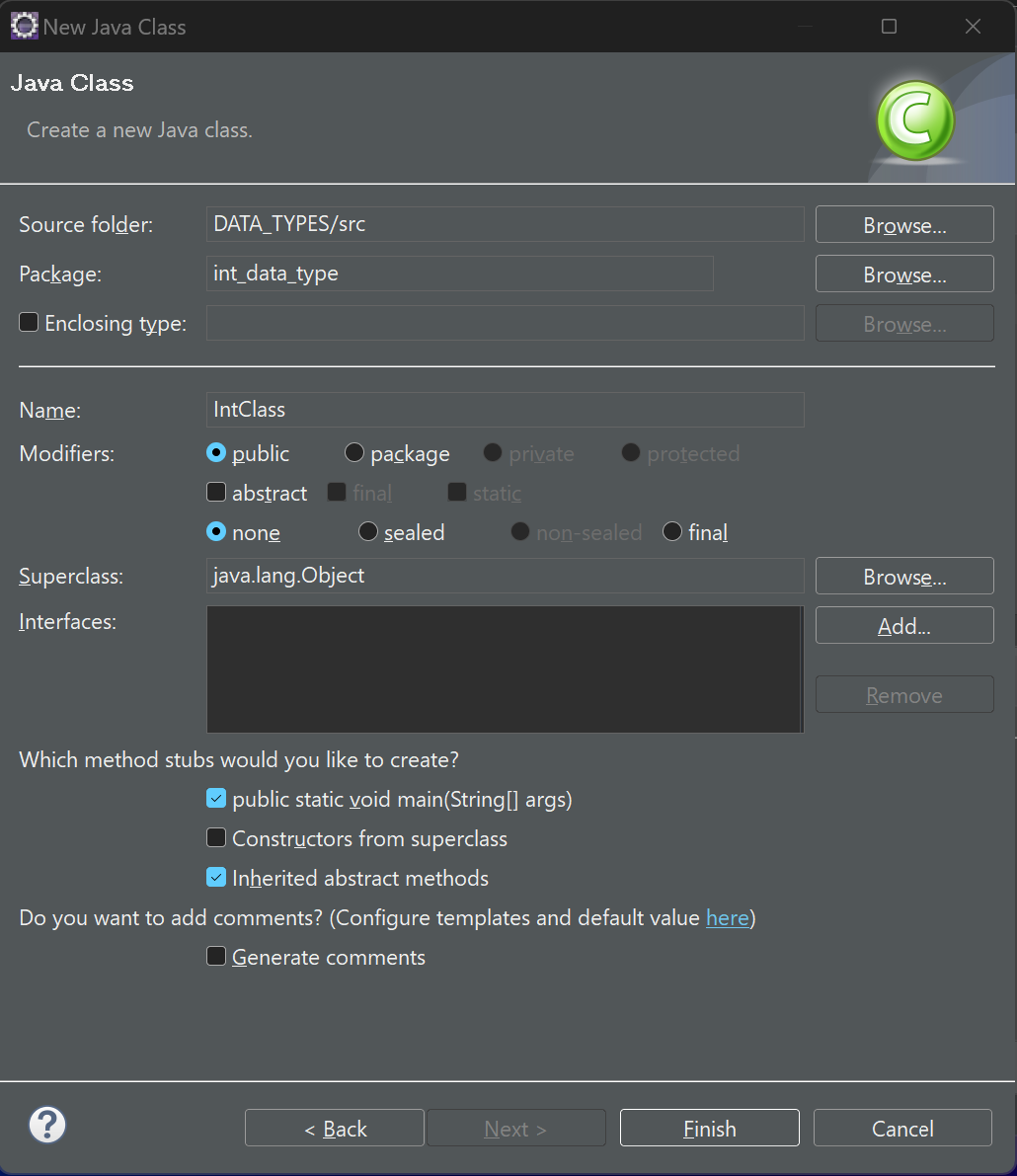Open the 'here' templates configuration link
Screen dimensions: 1017x1176
coord(728,918)
